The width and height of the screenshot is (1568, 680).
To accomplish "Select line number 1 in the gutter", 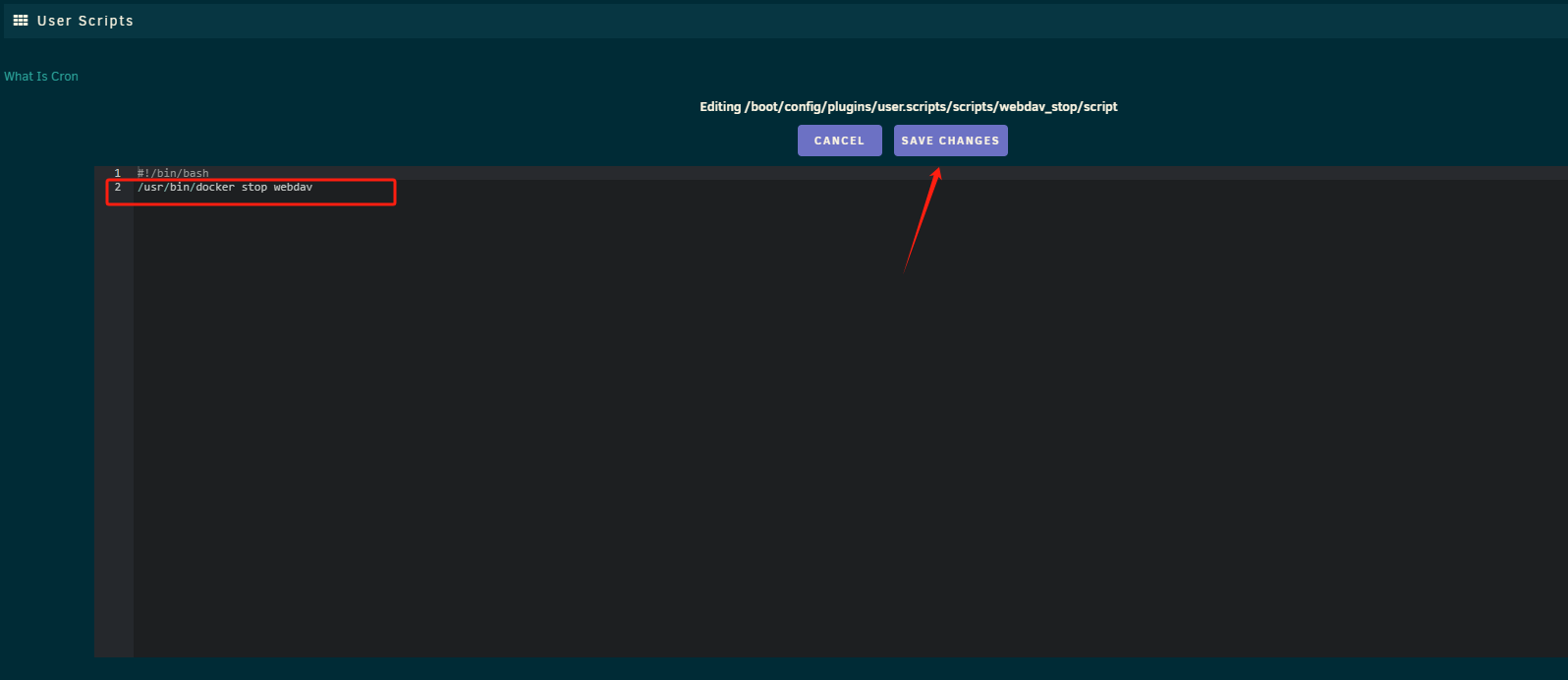I will pos(117,173).
